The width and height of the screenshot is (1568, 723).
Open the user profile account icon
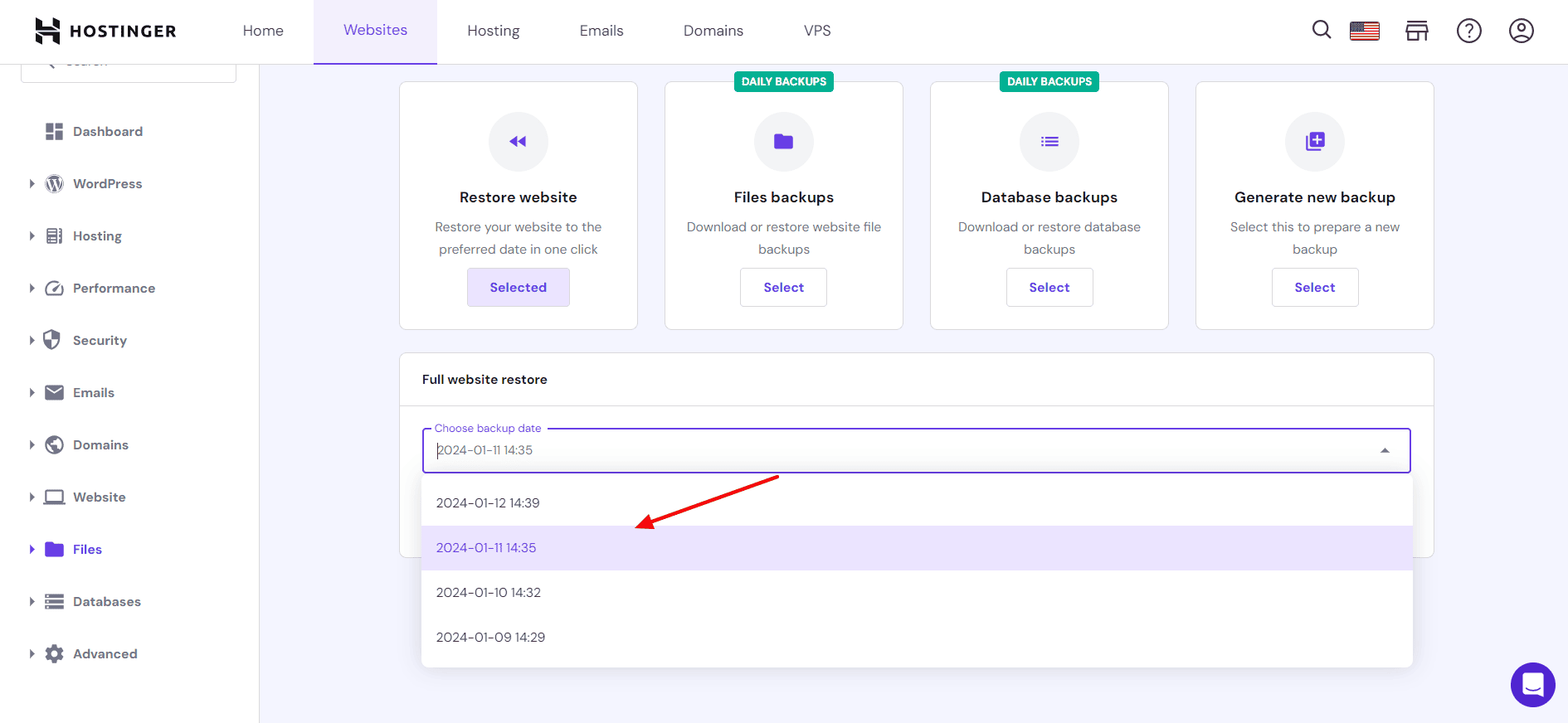[1521, 32]
